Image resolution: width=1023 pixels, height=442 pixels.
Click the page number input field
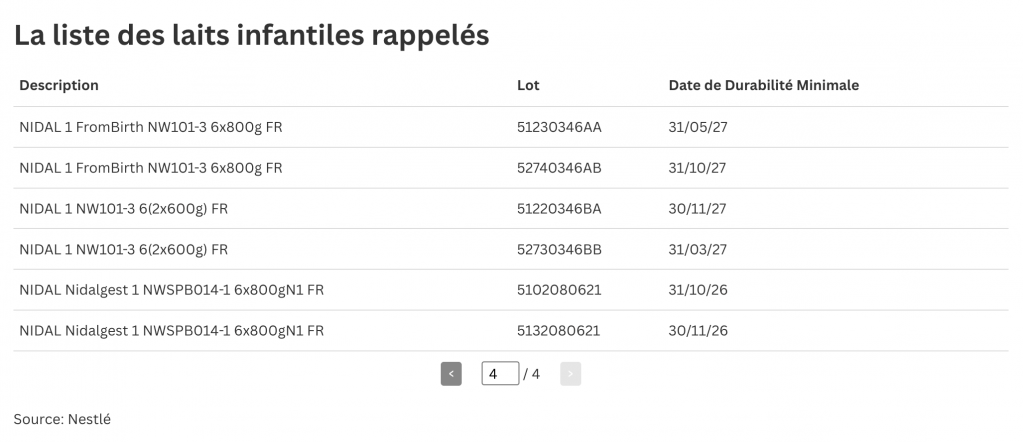[x=499, y=374]
